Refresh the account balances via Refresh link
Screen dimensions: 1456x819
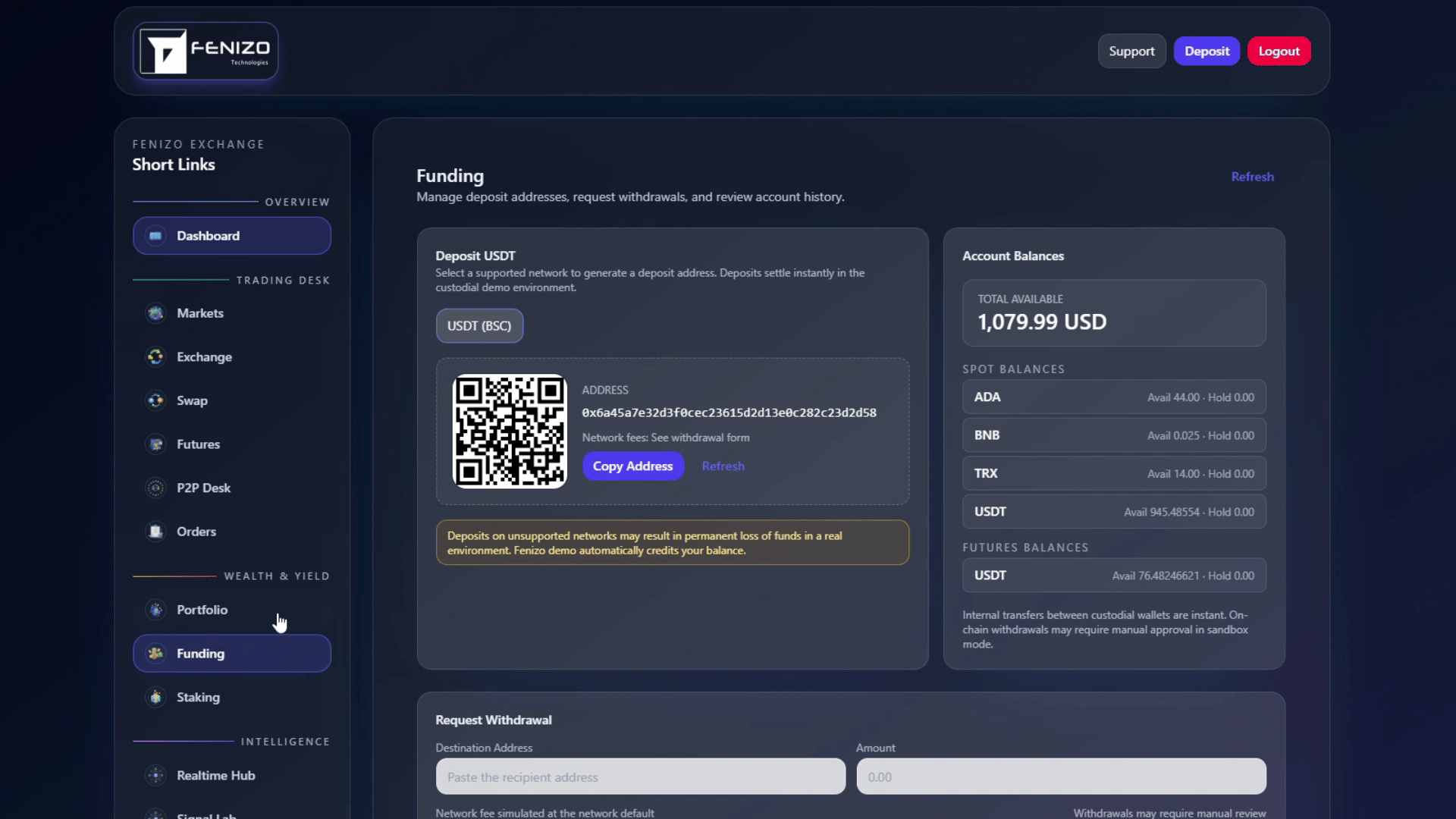[1252, 177]
